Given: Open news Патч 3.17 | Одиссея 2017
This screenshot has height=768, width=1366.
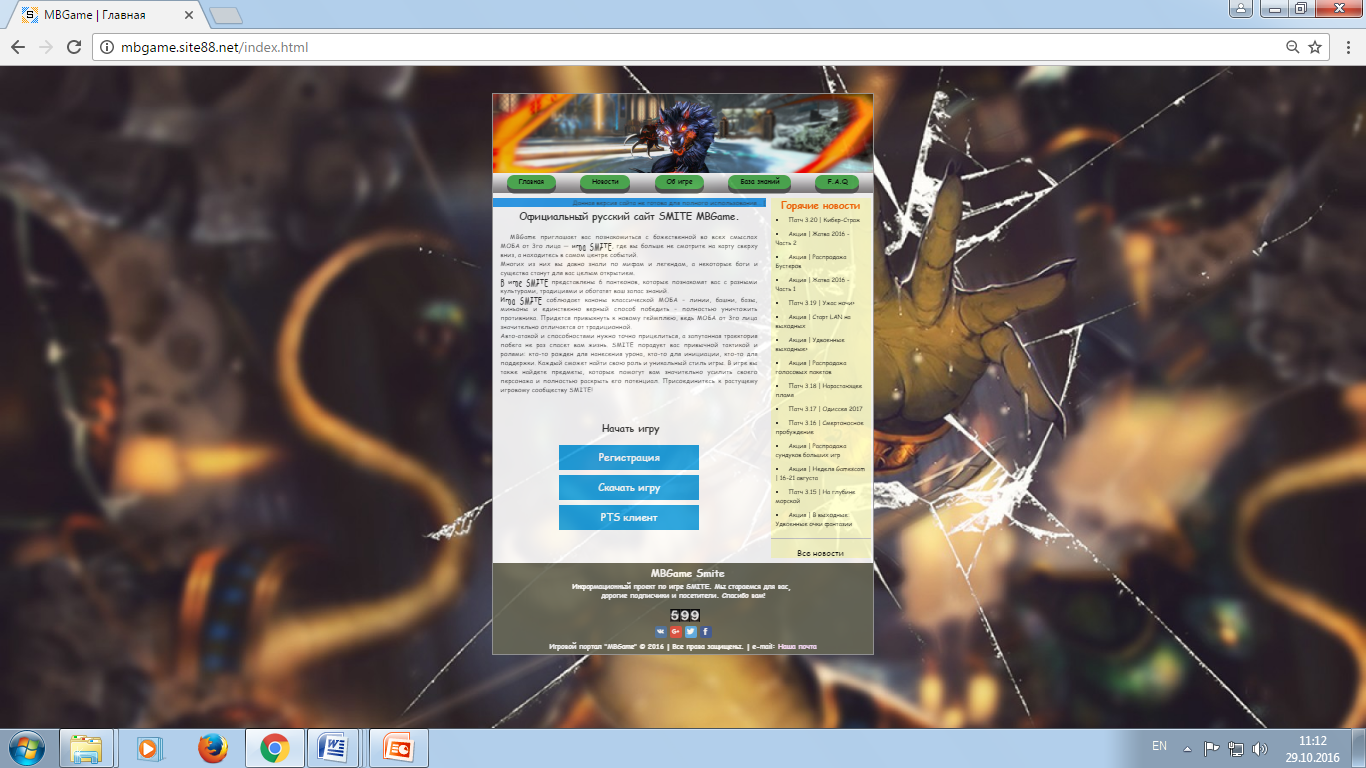Looking at the screenshot, I should (x=825, y=408).
